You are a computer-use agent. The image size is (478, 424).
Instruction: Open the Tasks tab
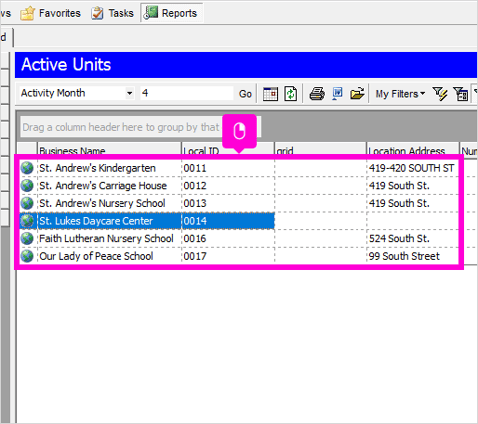pyautogui.click(x=113, y=13)
